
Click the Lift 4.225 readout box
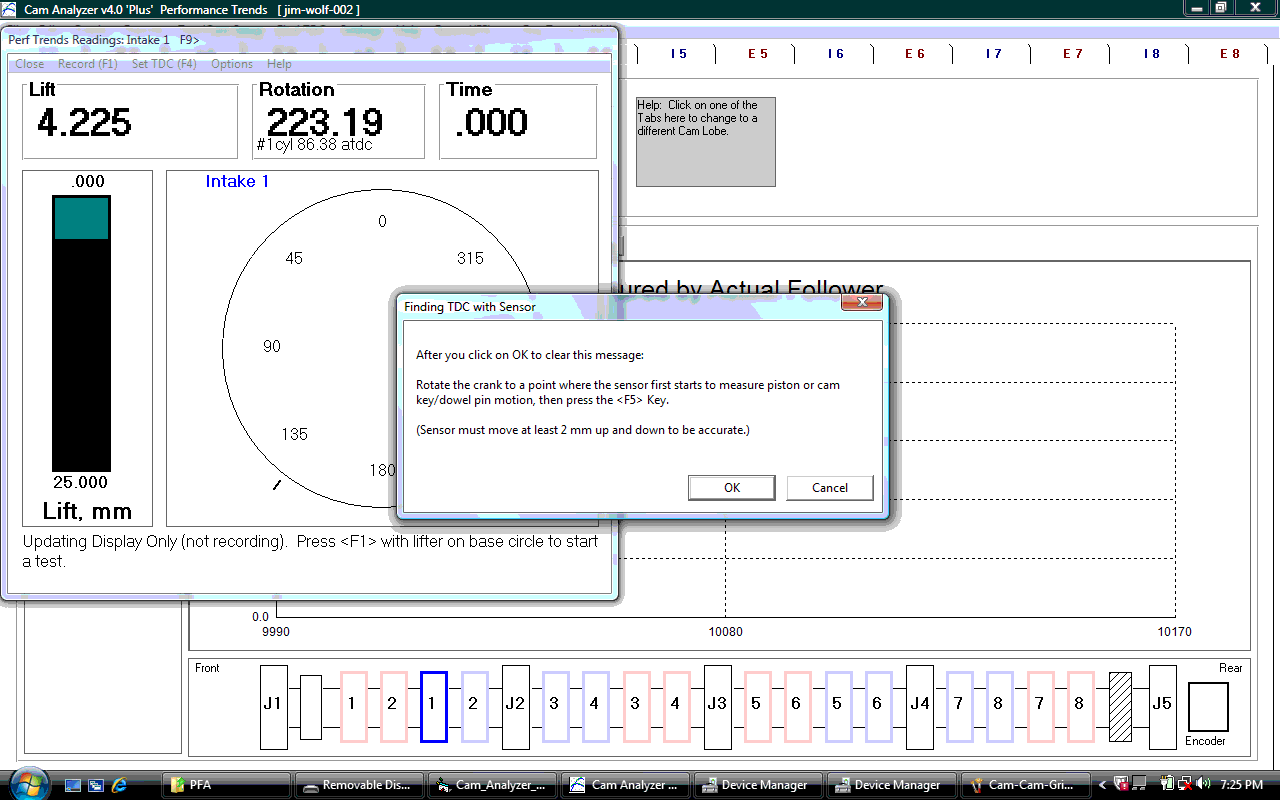[130, 121]
